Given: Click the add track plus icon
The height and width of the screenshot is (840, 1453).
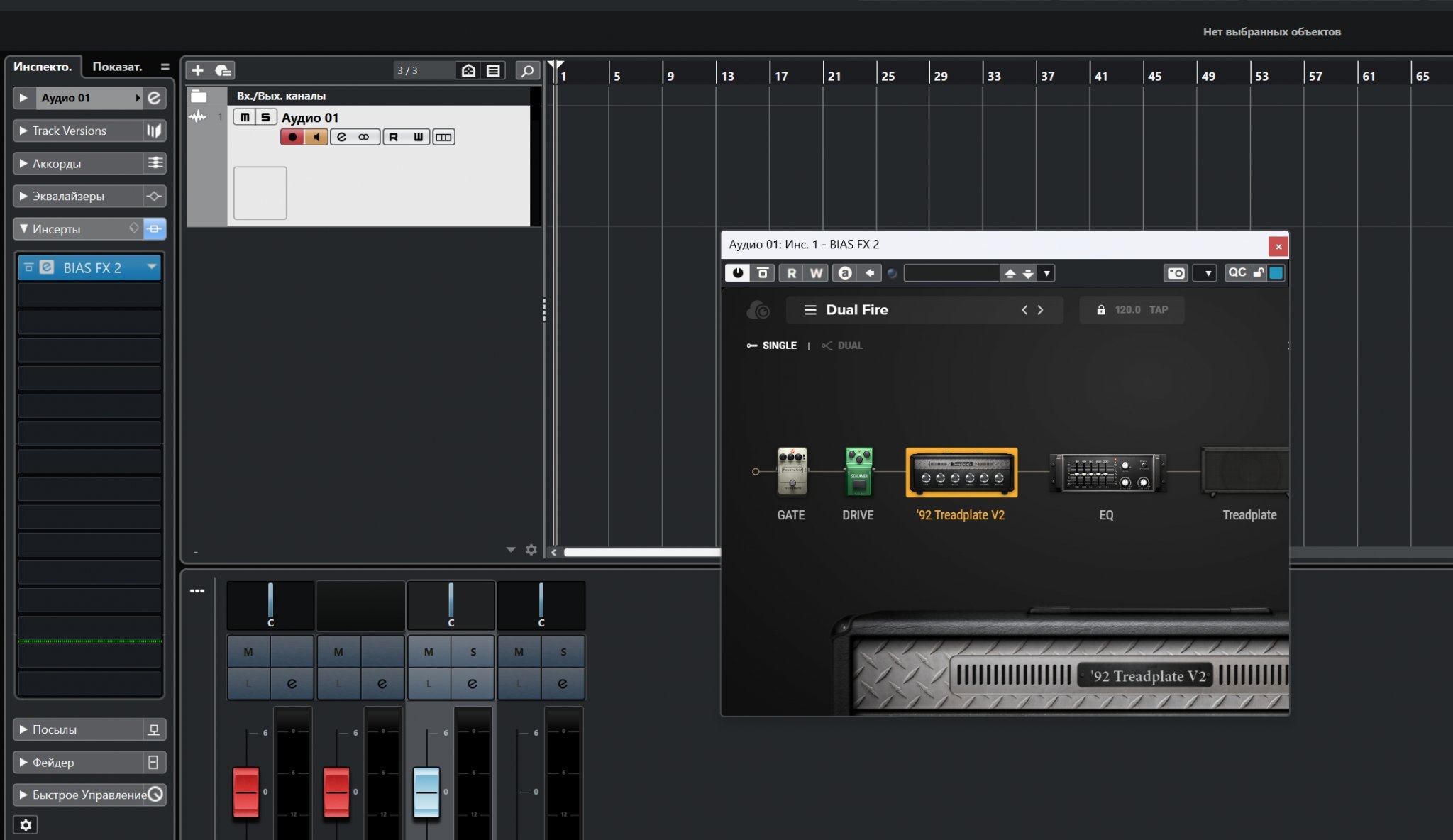Looking at the screenshot, I should (198, 70).
